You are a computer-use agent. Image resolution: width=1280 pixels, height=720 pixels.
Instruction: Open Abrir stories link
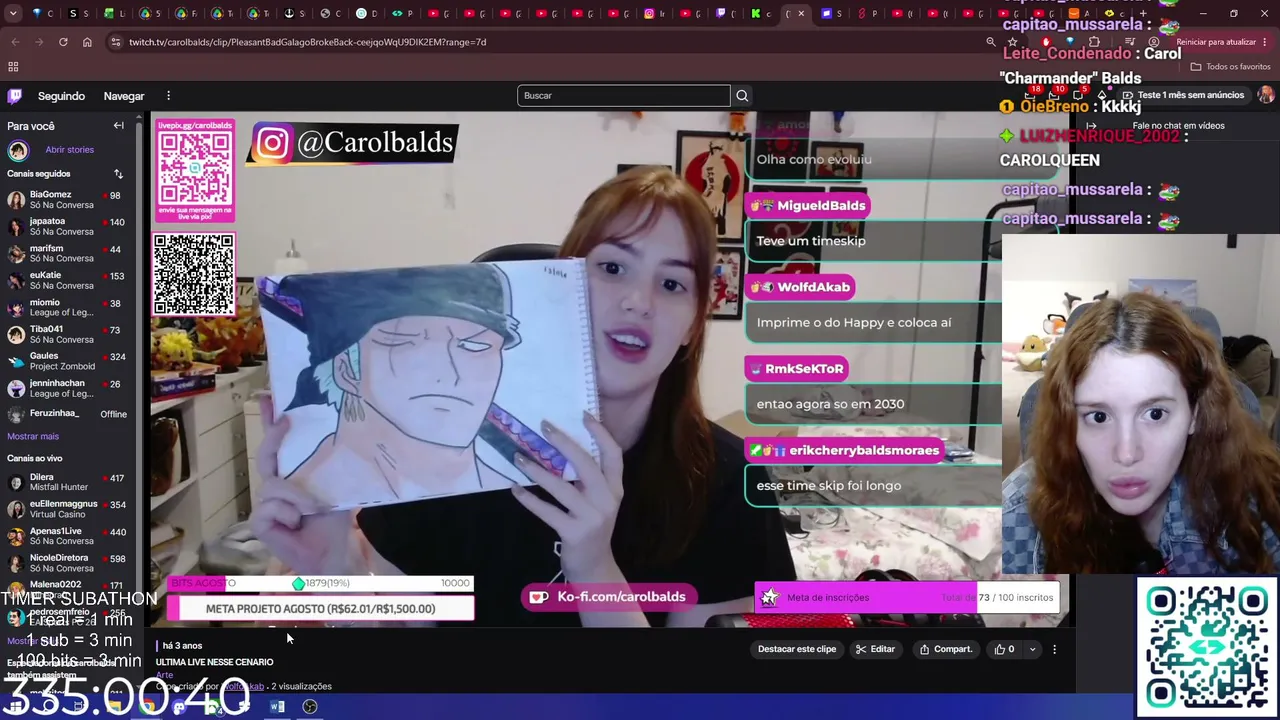pyautogui.click(x=69, y=150)
